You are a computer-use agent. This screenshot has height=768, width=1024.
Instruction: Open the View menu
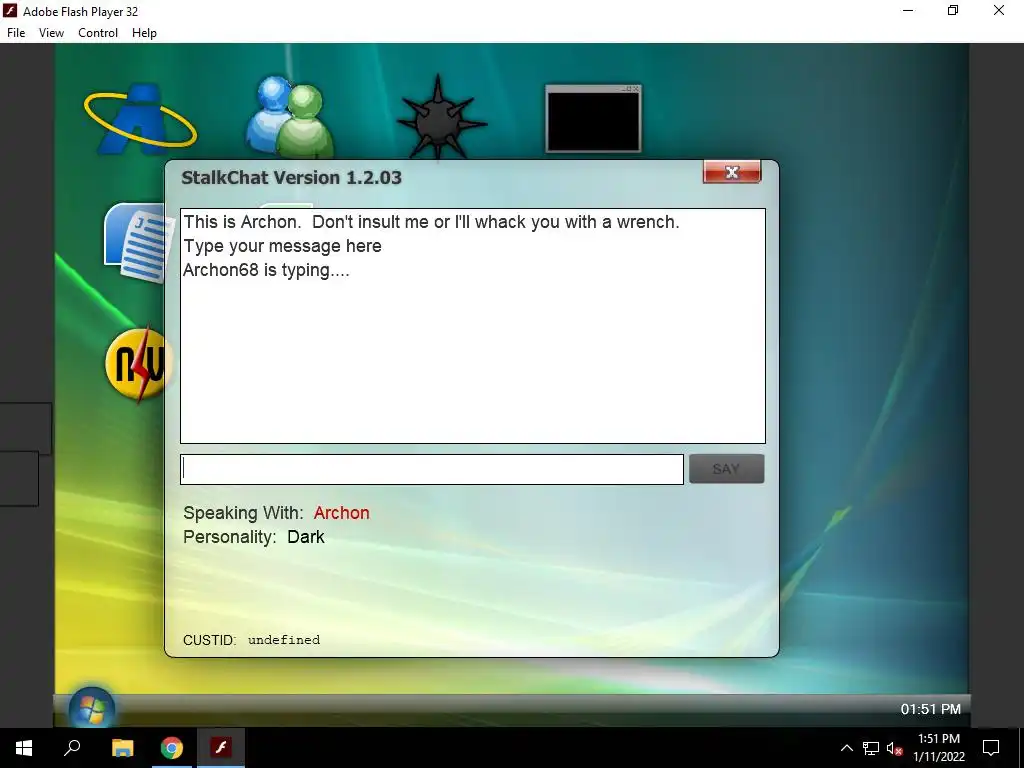51,33
